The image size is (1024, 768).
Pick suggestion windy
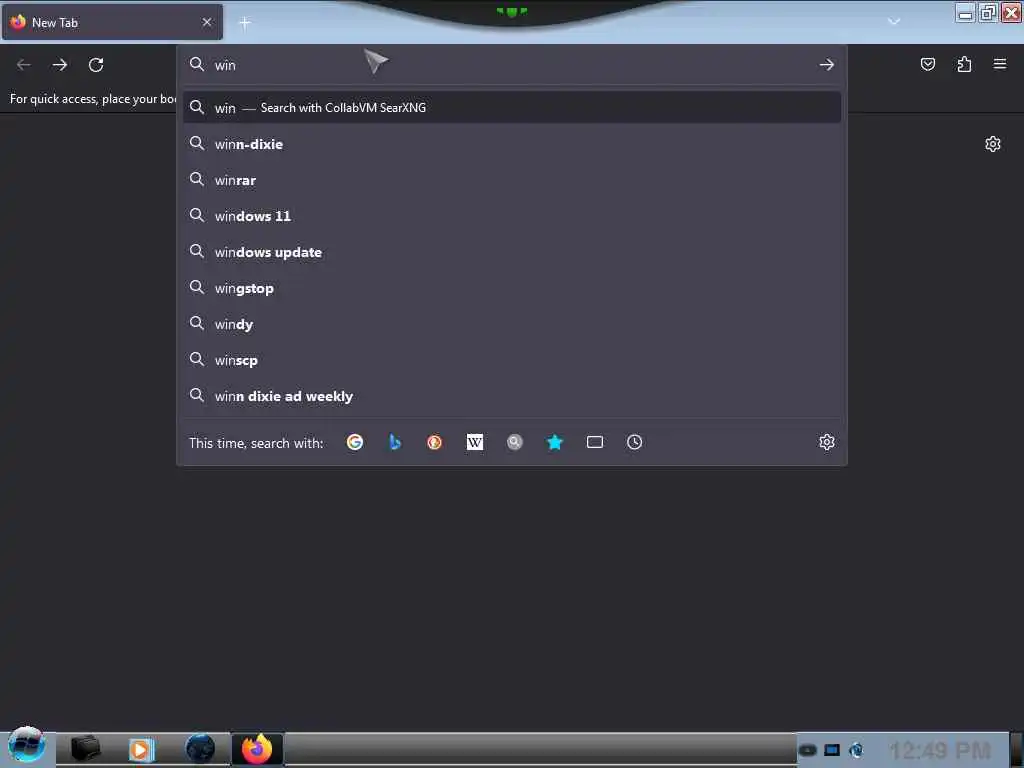point(512,324)
